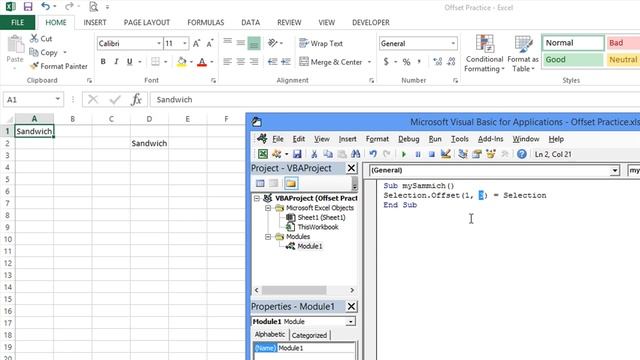
Task: Open the Borders dropdown arrow
Action: click(x=166, y=62)
